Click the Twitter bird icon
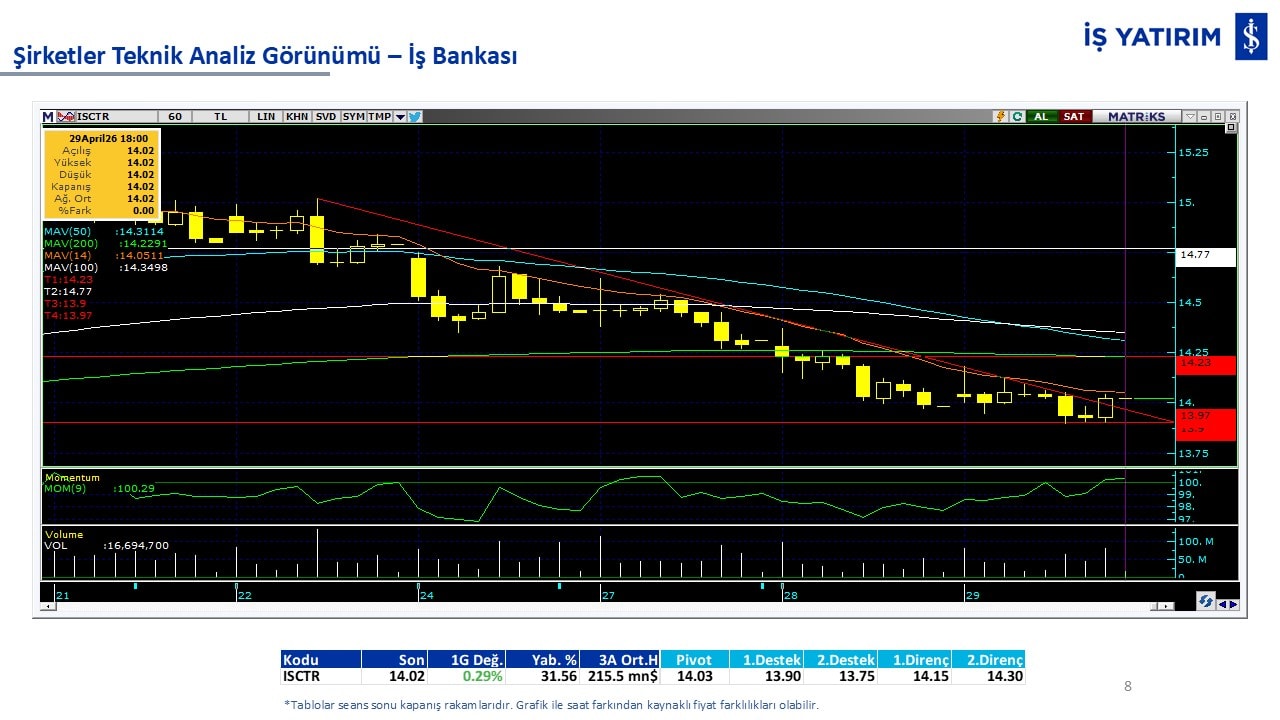 click(x=415, y=116)
